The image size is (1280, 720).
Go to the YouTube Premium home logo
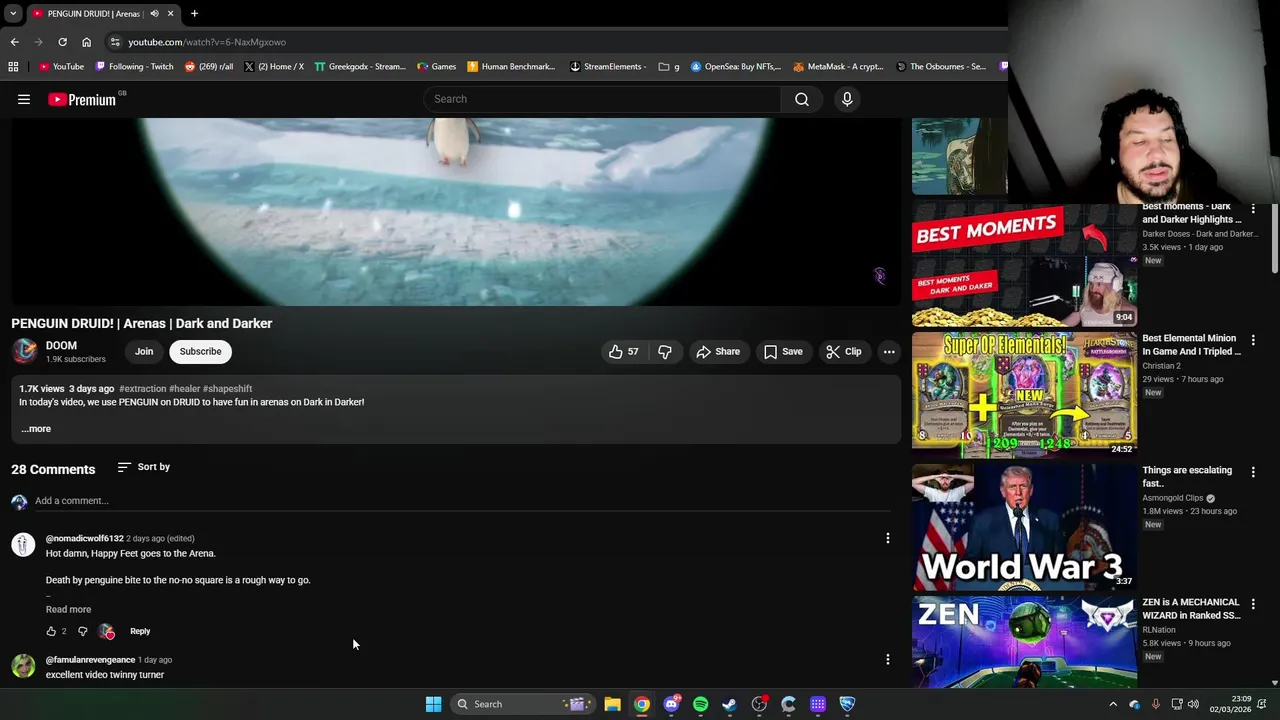click(82, 99)
